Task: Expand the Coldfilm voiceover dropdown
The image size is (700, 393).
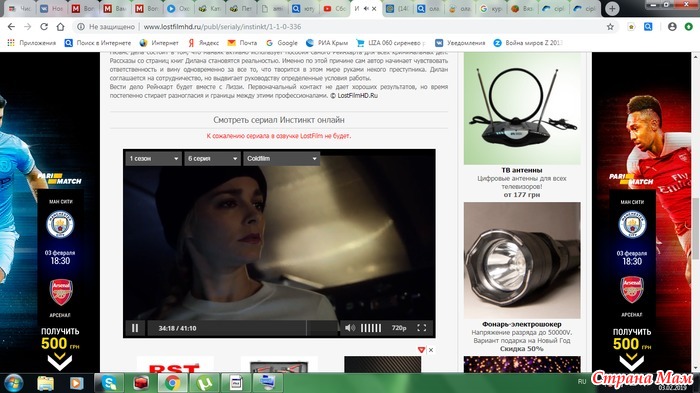Action: 281,159
